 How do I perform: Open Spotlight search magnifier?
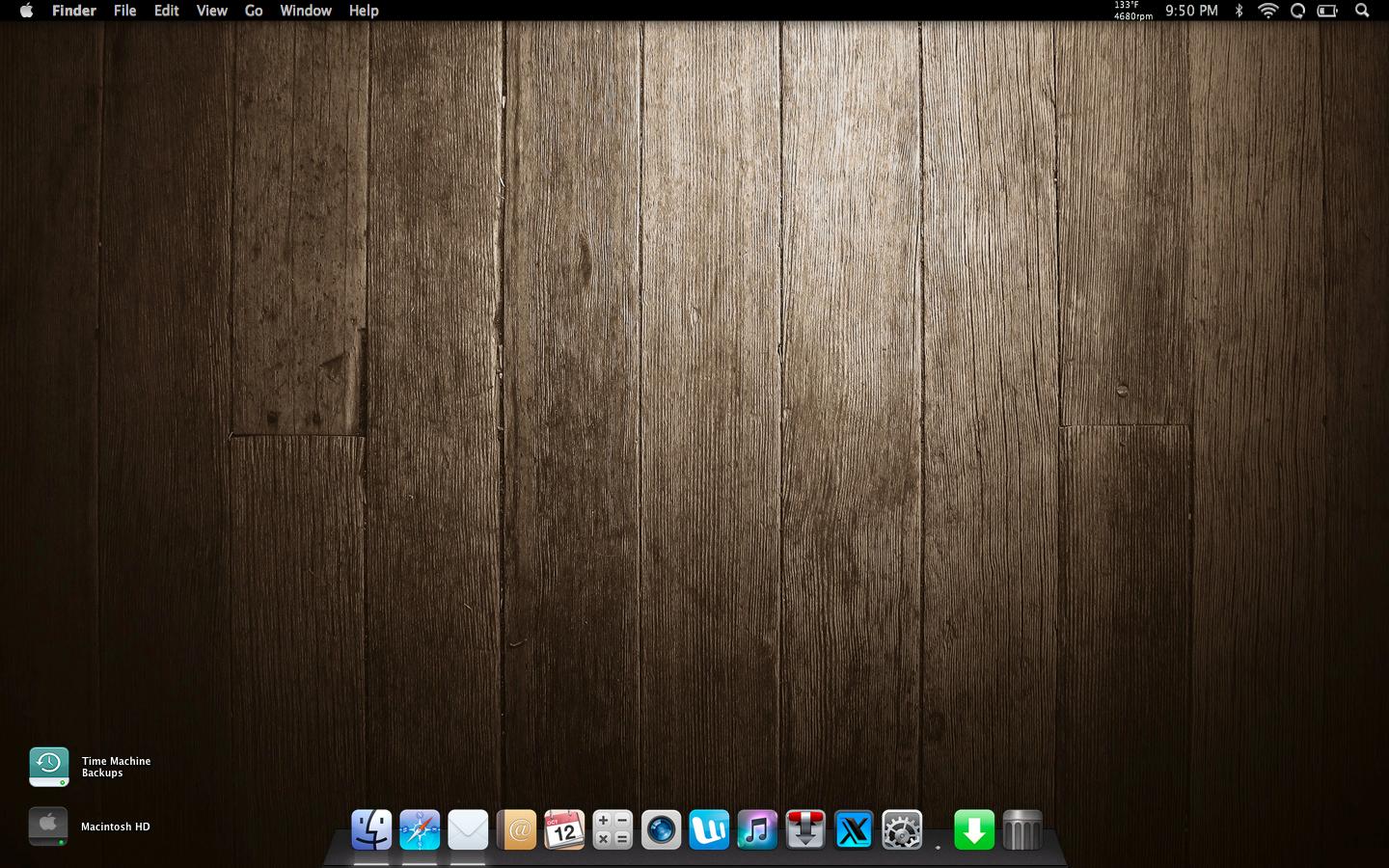click(x=1362, y=11)
